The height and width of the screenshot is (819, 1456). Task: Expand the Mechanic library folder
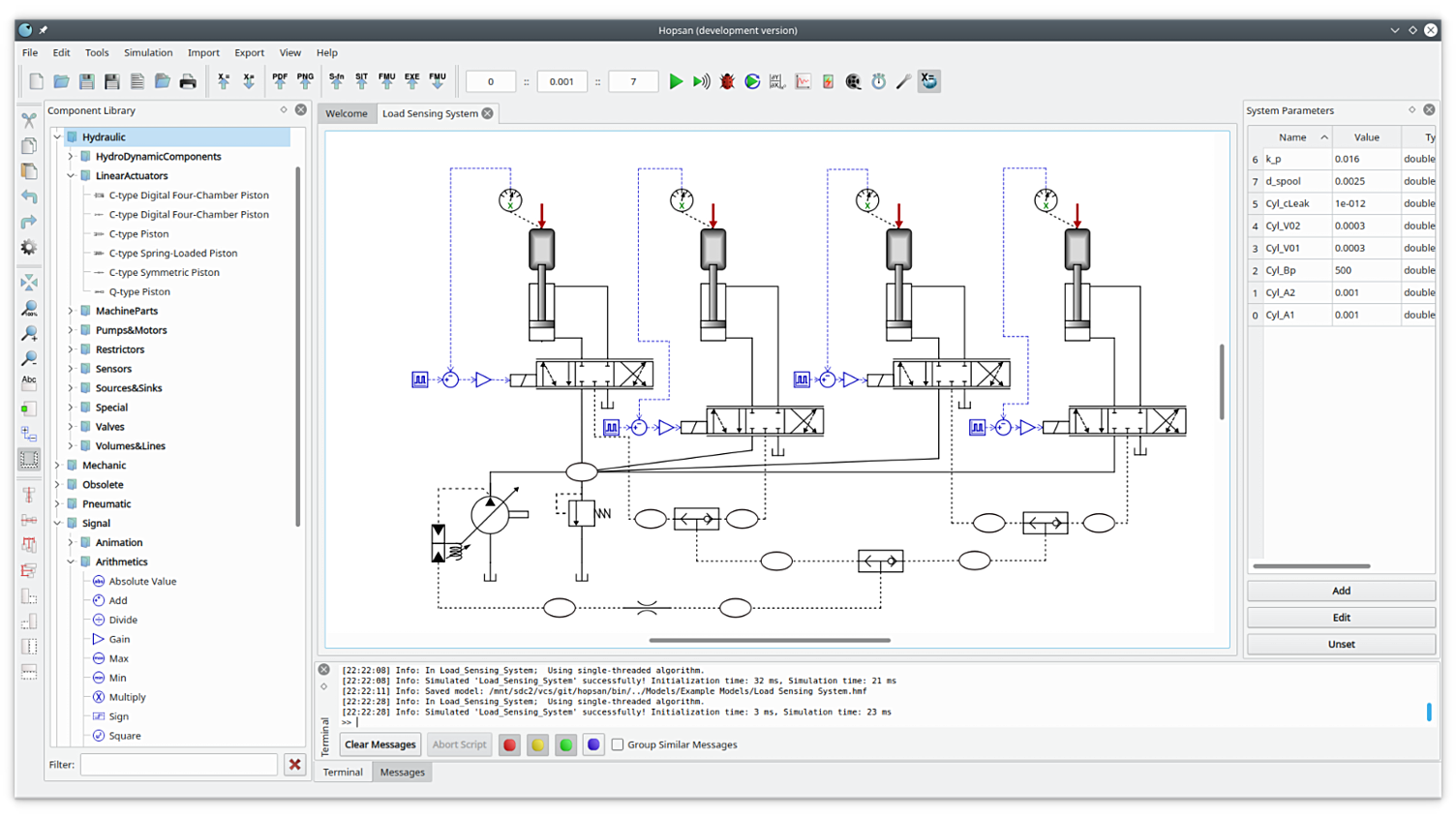tap(57, 466)
